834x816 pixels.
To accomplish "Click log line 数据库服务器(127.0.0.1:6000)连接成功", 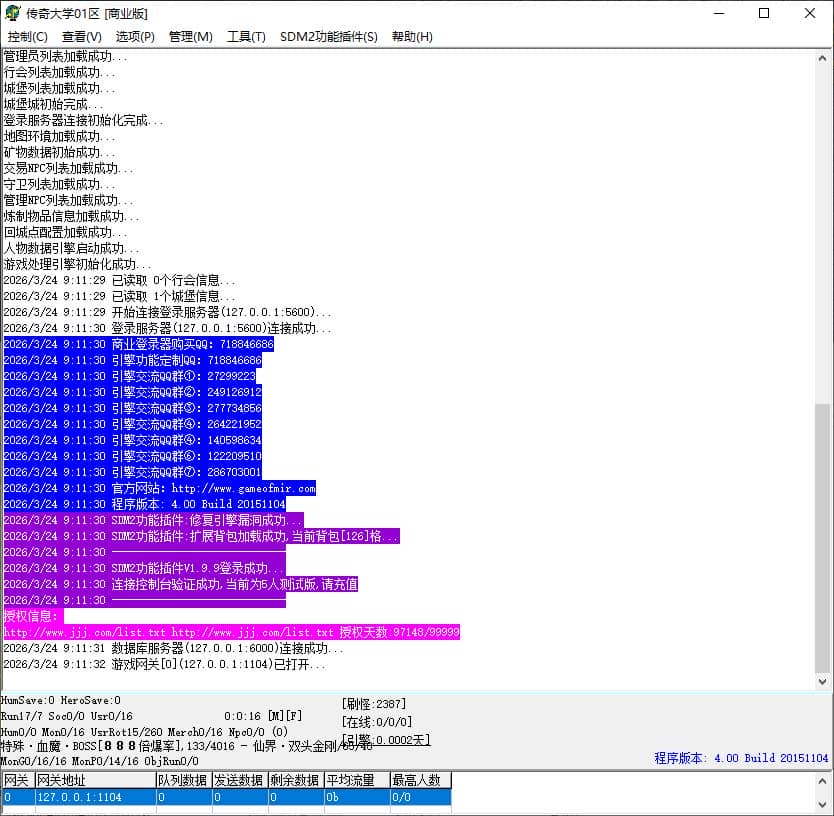I will pos(173,648).
